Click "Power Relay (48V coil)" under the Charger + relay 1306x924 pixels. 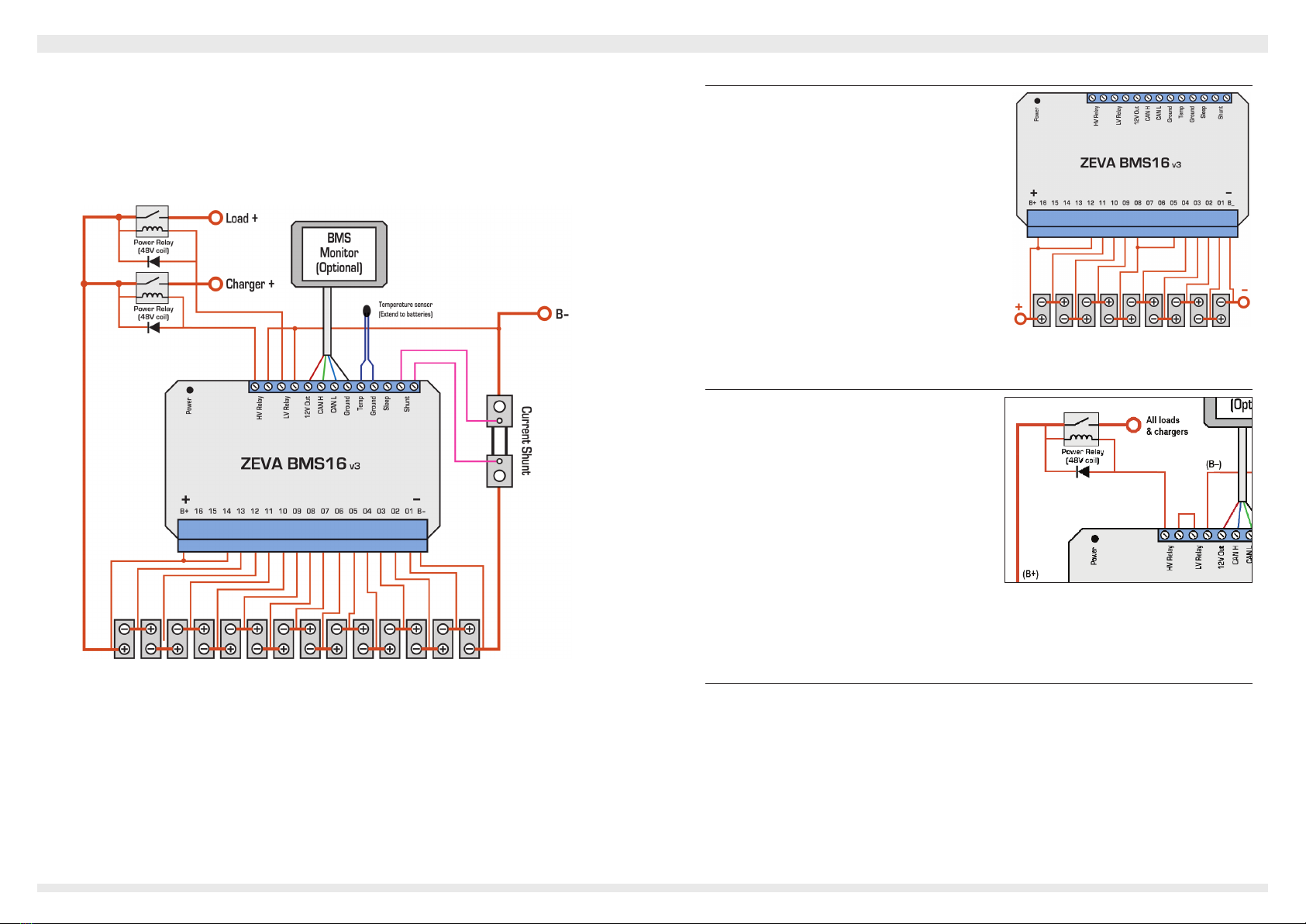(153, 312)
